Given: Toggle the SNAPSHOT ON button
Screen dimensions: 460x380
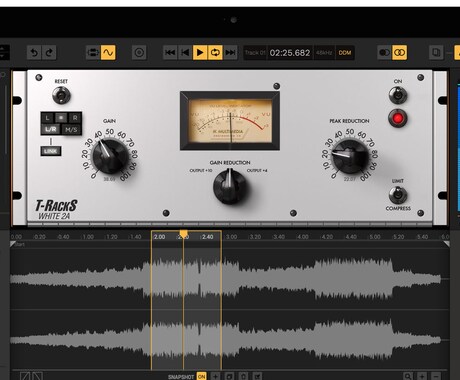Looking at the screenshot, I should point(201,377).
